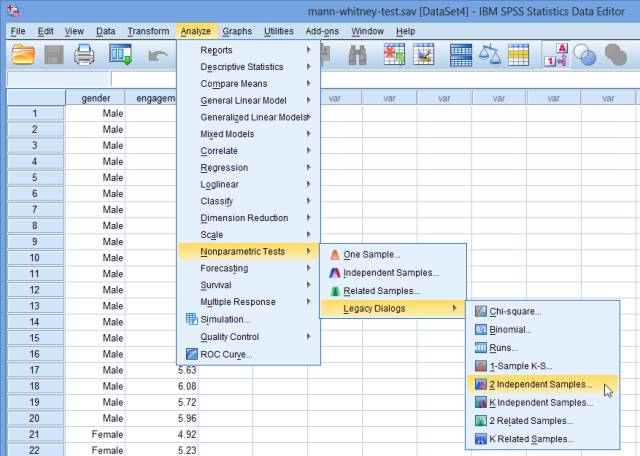
Task: Click the gray Show All Variables icon
Action: coord(615,55)
